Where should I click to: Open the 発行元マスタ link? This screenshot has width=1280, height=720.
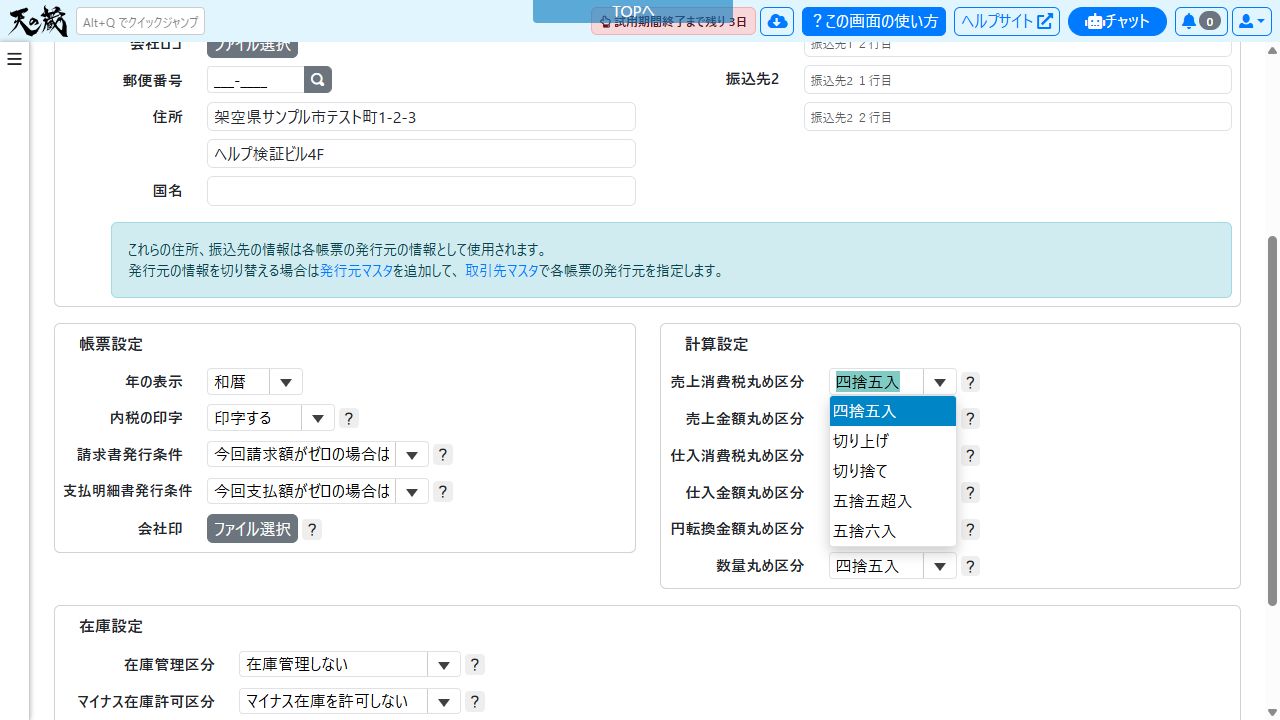point(356,271)
